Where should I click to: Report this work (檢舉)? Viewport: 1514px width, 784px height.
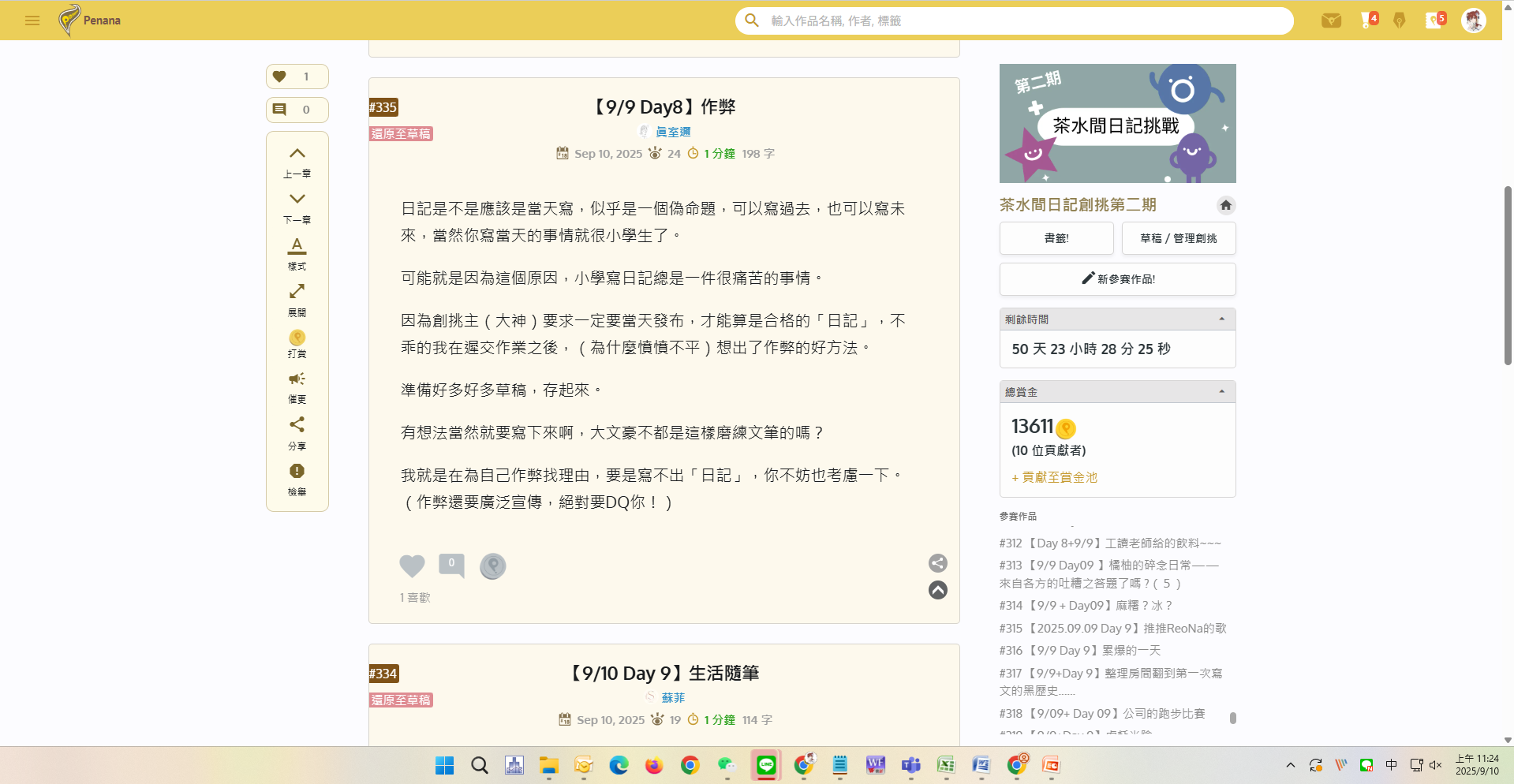pos(297,480)
